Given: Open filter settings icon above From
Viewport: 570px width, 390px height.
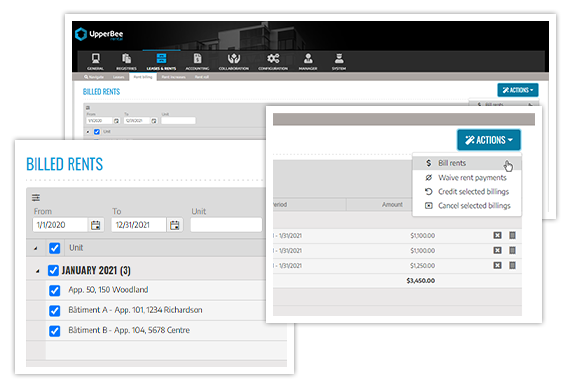Looking at the screenshot, I should coord(36,198).
